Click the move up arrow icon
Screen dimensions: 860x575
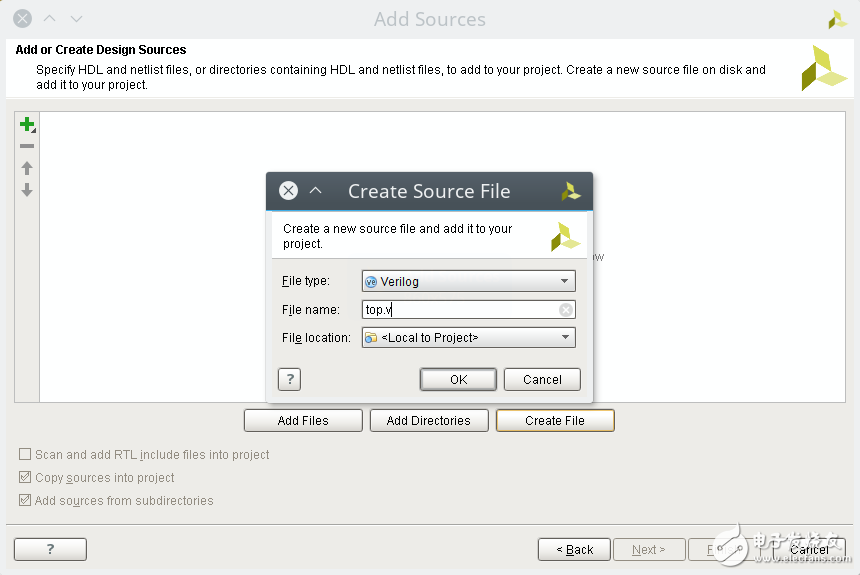tap(27, 168)
